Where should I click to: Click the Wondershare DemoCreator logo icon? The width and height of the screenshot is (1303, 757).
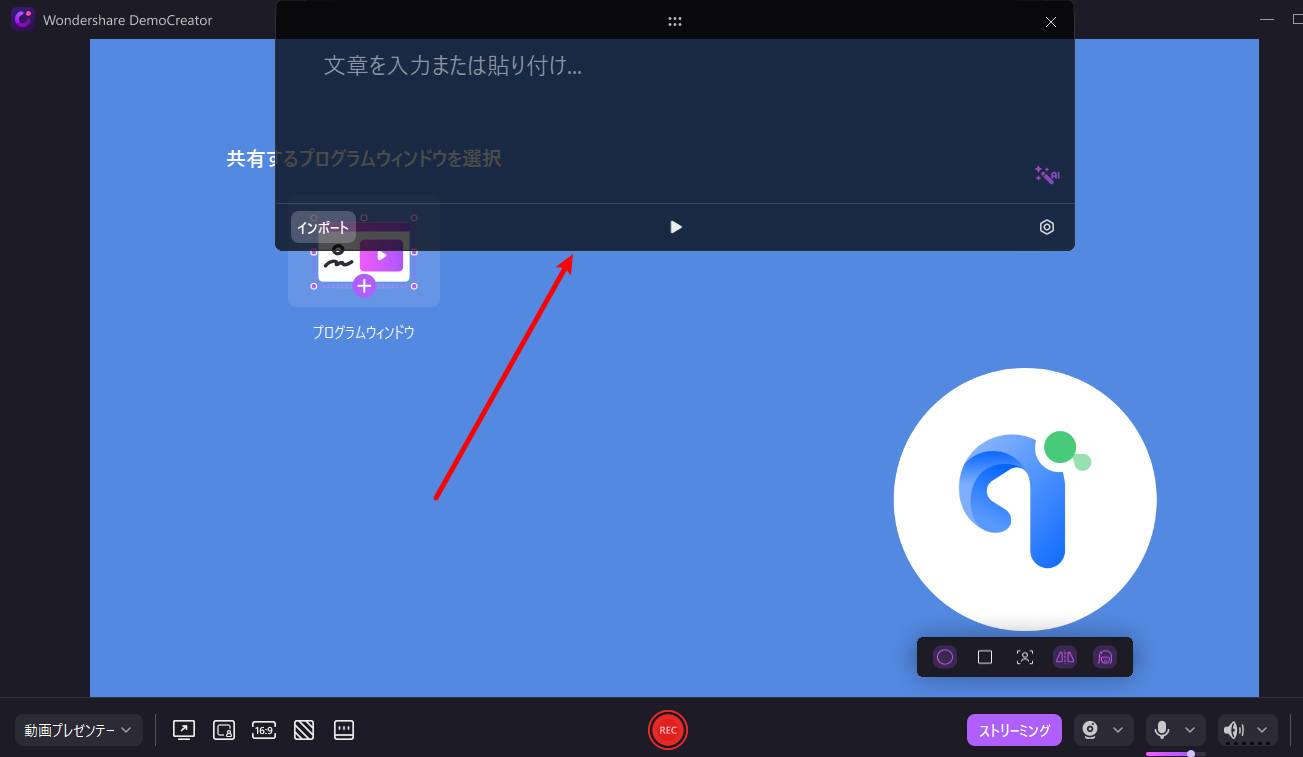coord(23,19)
